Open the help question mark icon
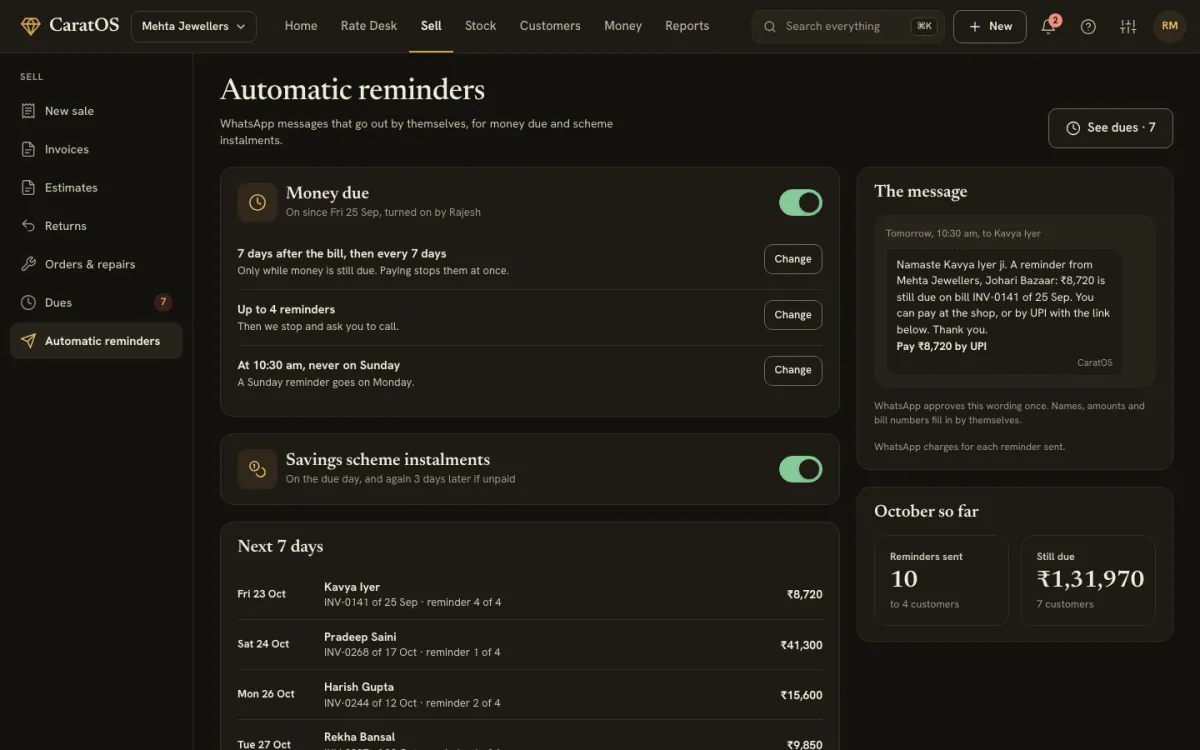This screenshot has width=1200, height=750. [x=1088, y=27]
